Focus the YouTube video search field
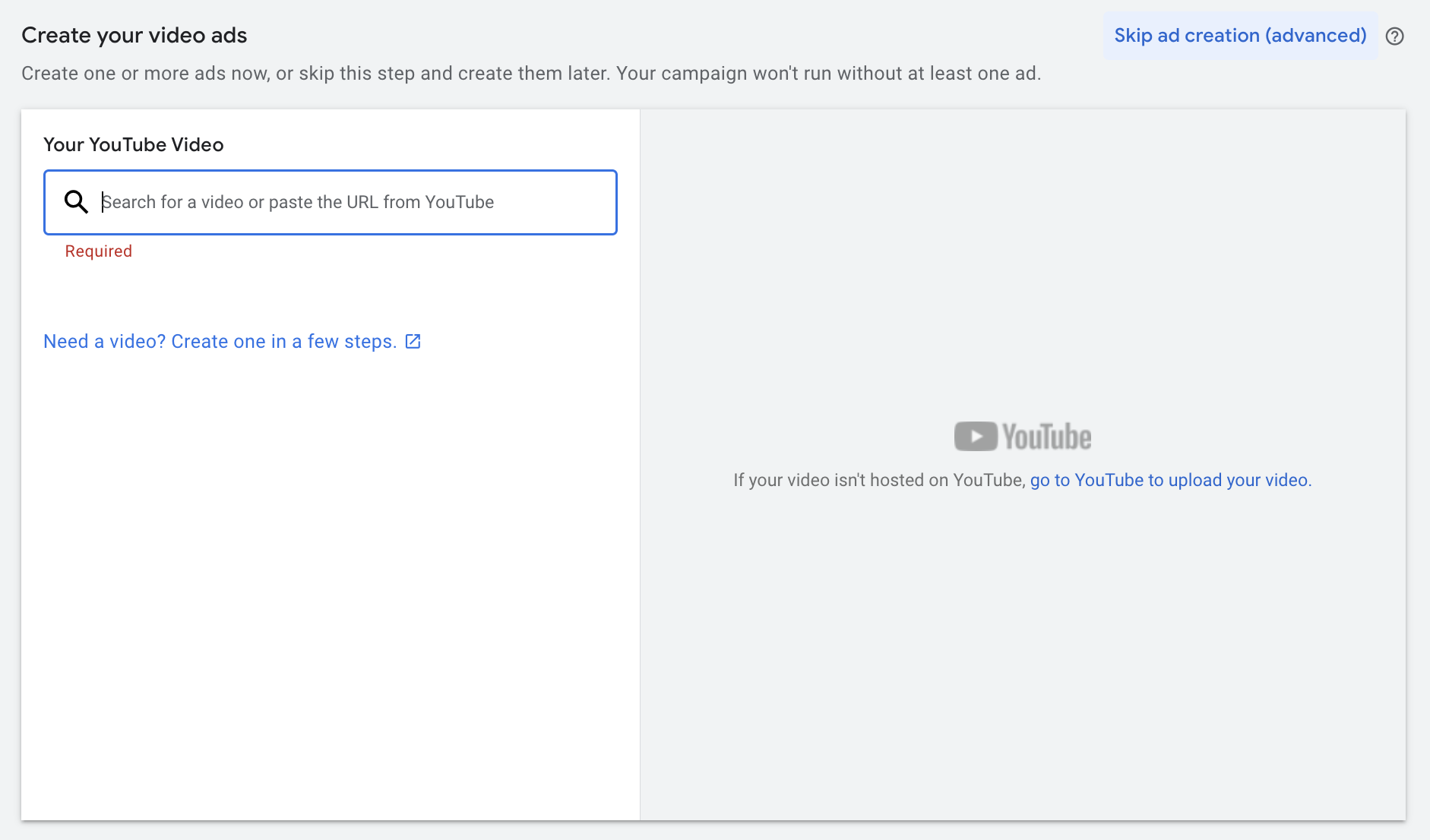Image resolution: width=1430 pixels, height=840 pixels. (331, 202)
